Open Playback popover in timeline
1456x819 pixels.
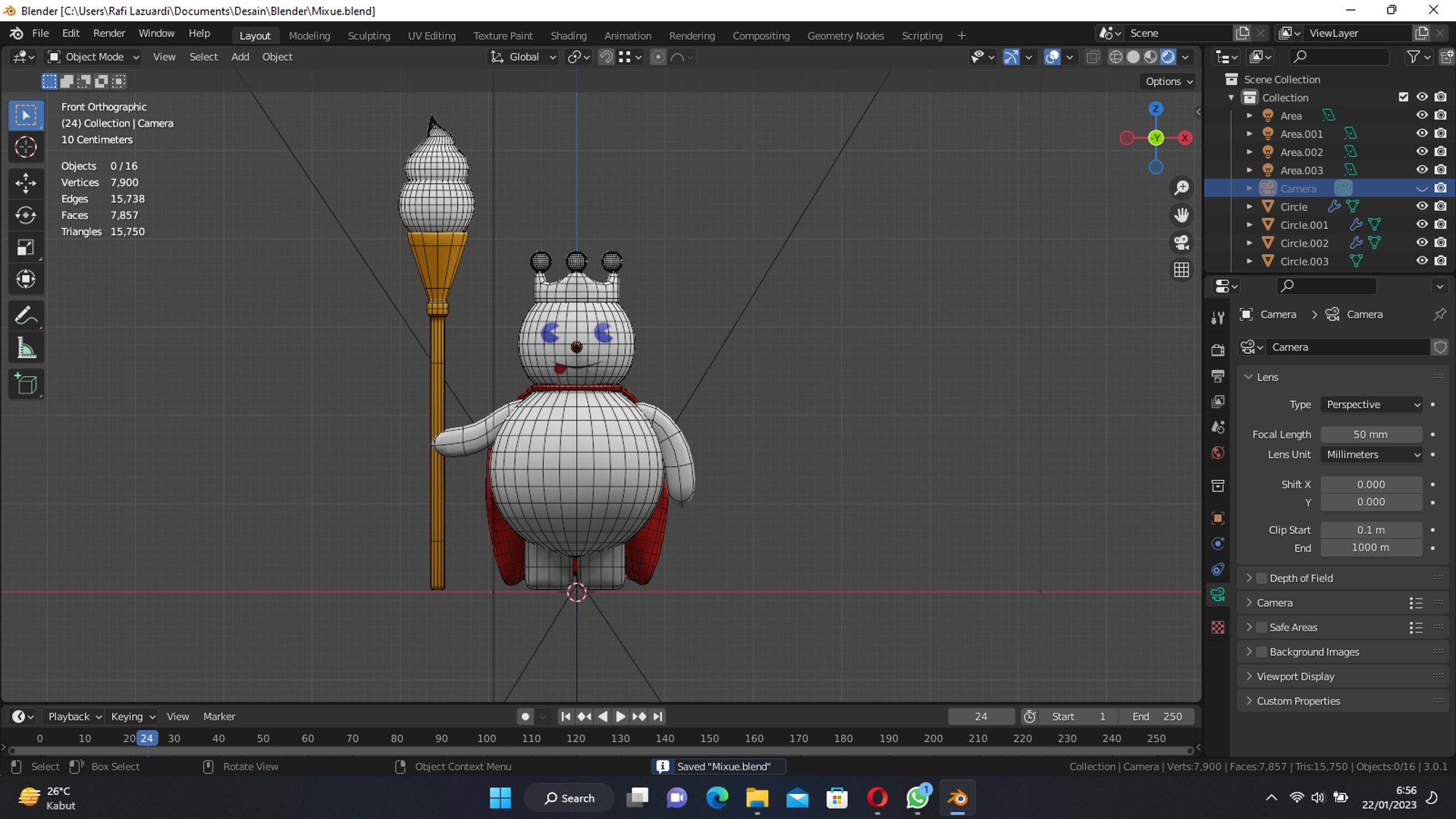point(74,717)
